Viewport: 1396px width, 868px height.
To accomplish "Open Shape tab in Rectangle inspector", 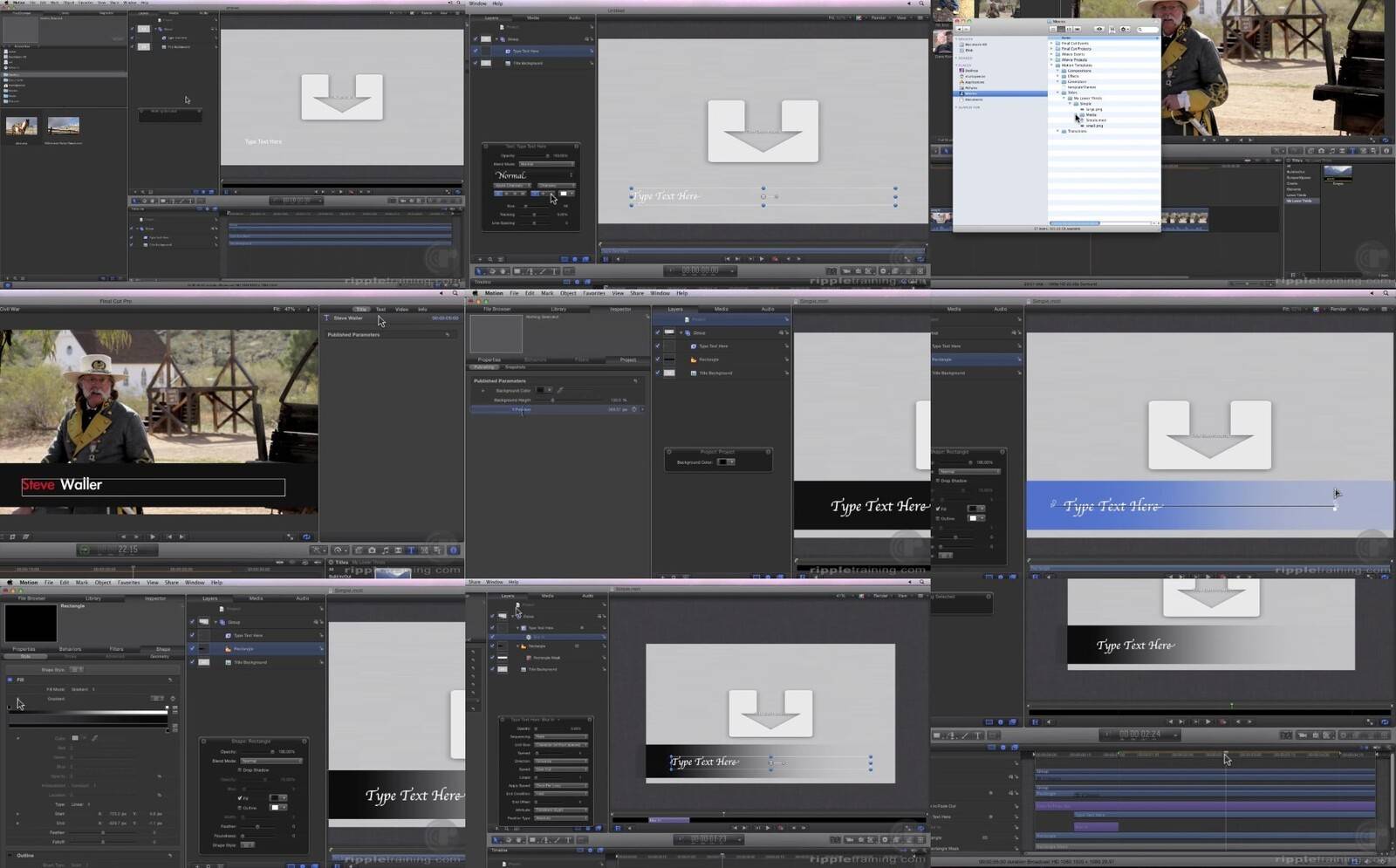I will pyautogui.click(x=163, y=649).
